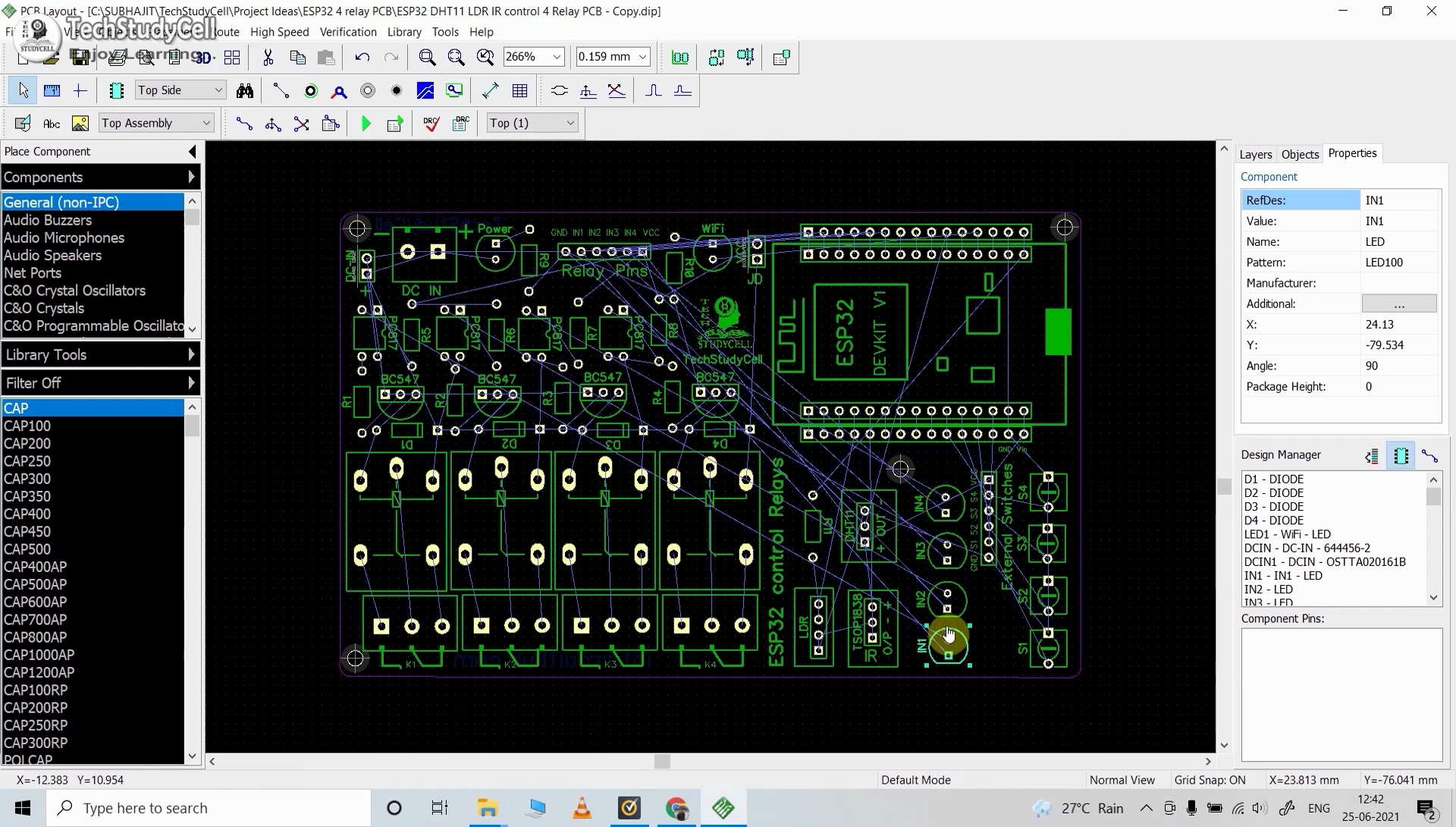Start autorouting with the green play icon

(x=366, y=124)
